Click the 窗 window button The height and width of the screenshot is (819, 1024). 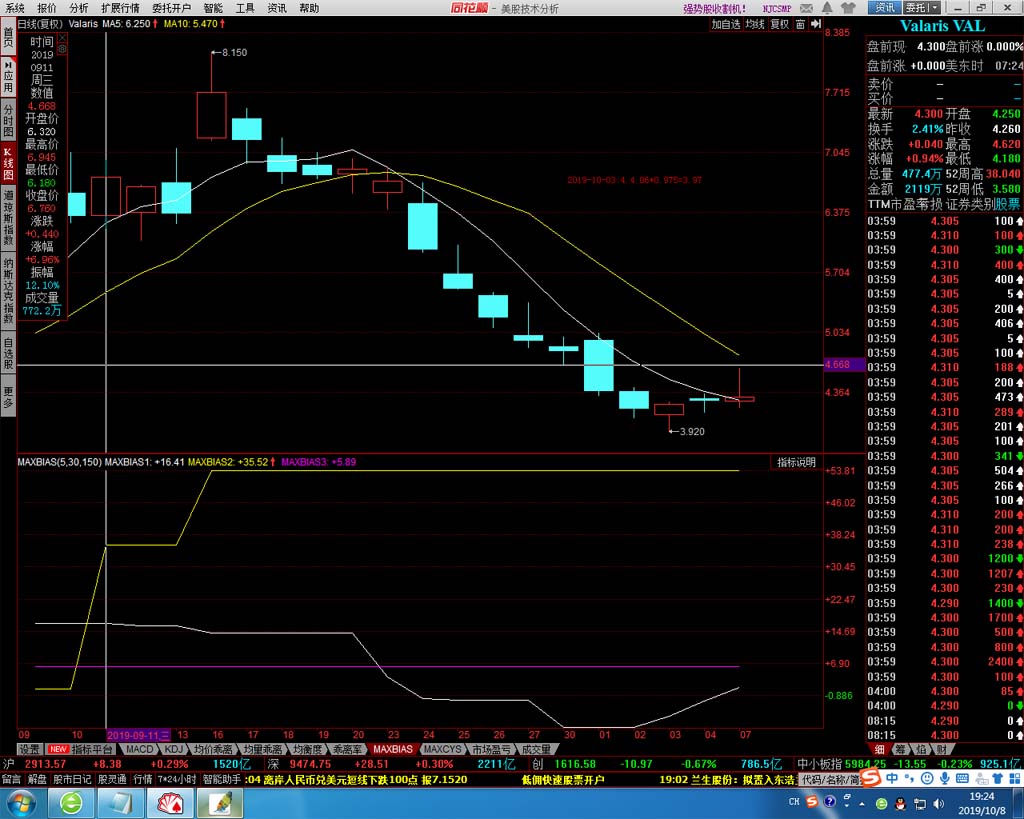coord(801,24)
